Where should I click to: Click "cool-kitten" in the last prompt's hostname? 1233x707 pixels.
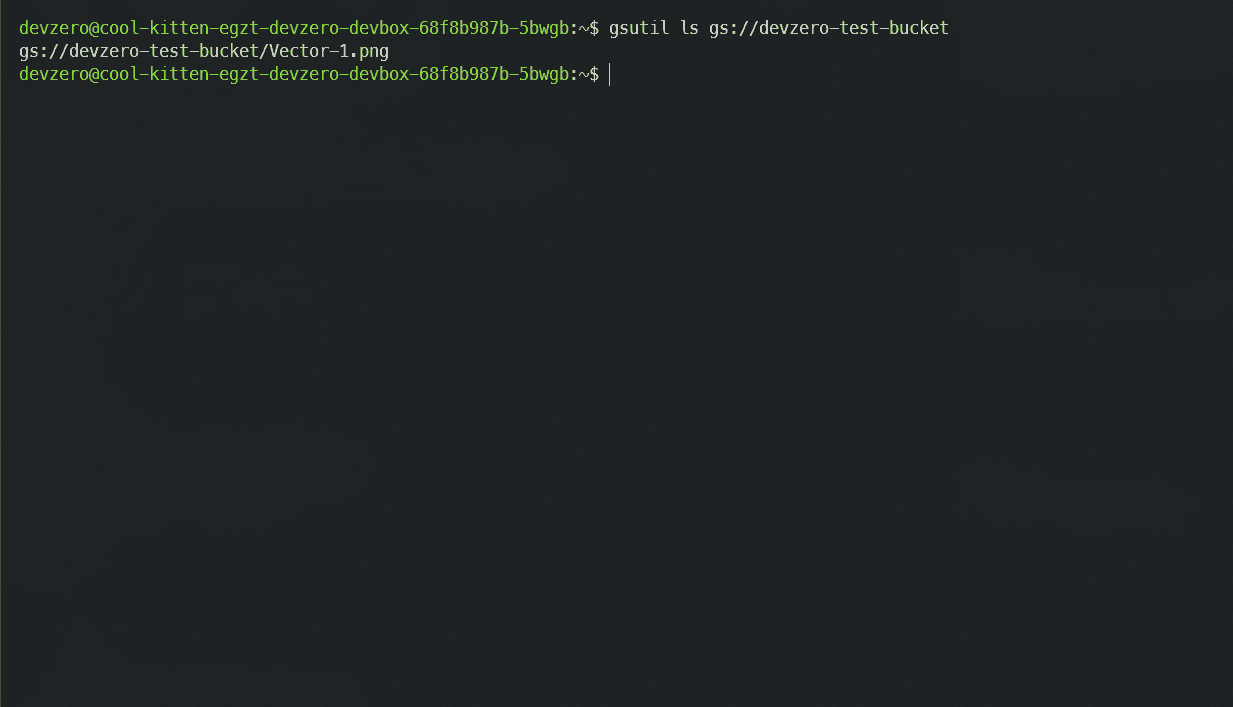pos(154,74)
